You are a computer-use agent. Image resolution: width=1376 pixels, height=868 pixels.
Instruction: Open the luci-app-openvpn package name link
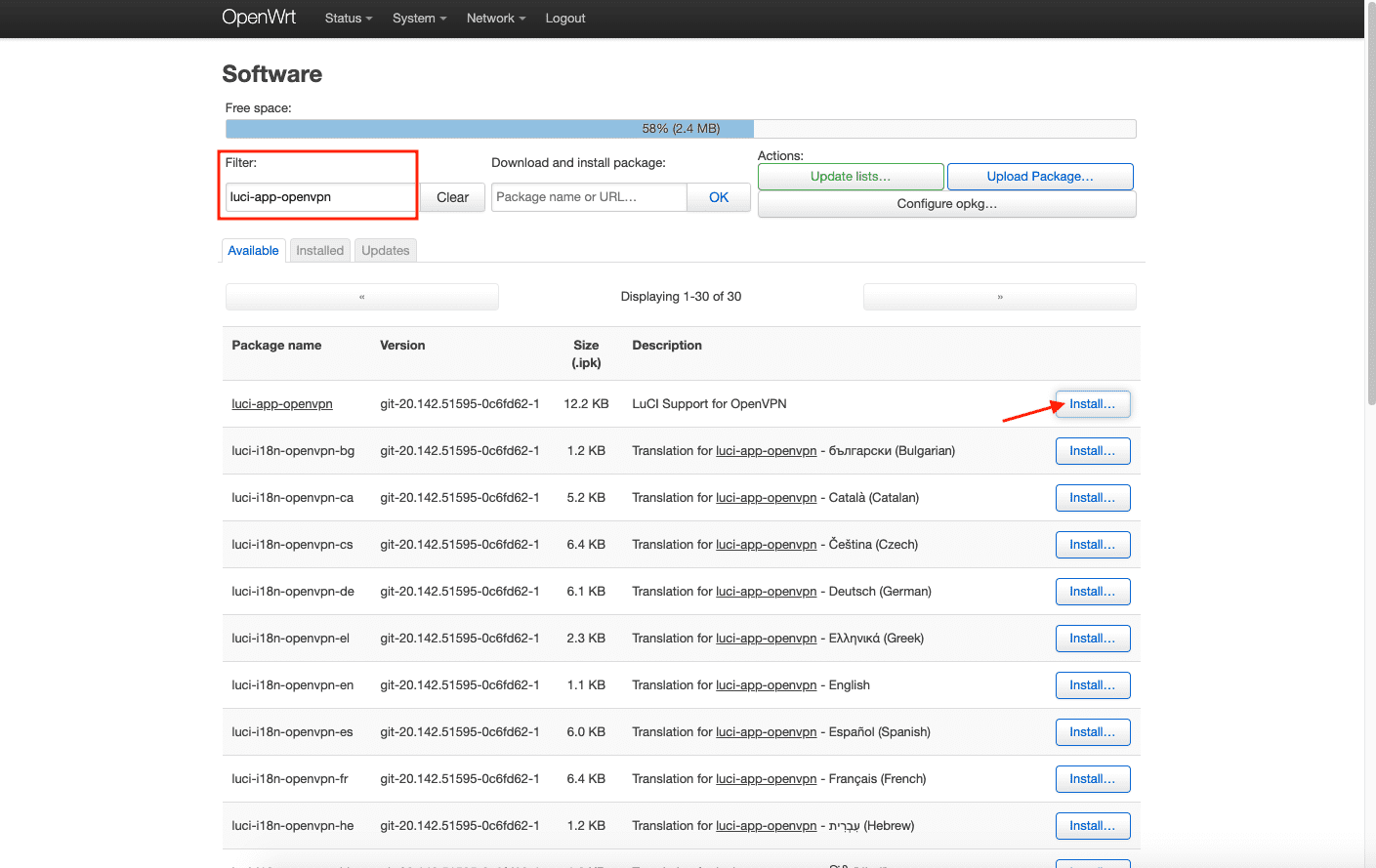click(x=282, y=404)
